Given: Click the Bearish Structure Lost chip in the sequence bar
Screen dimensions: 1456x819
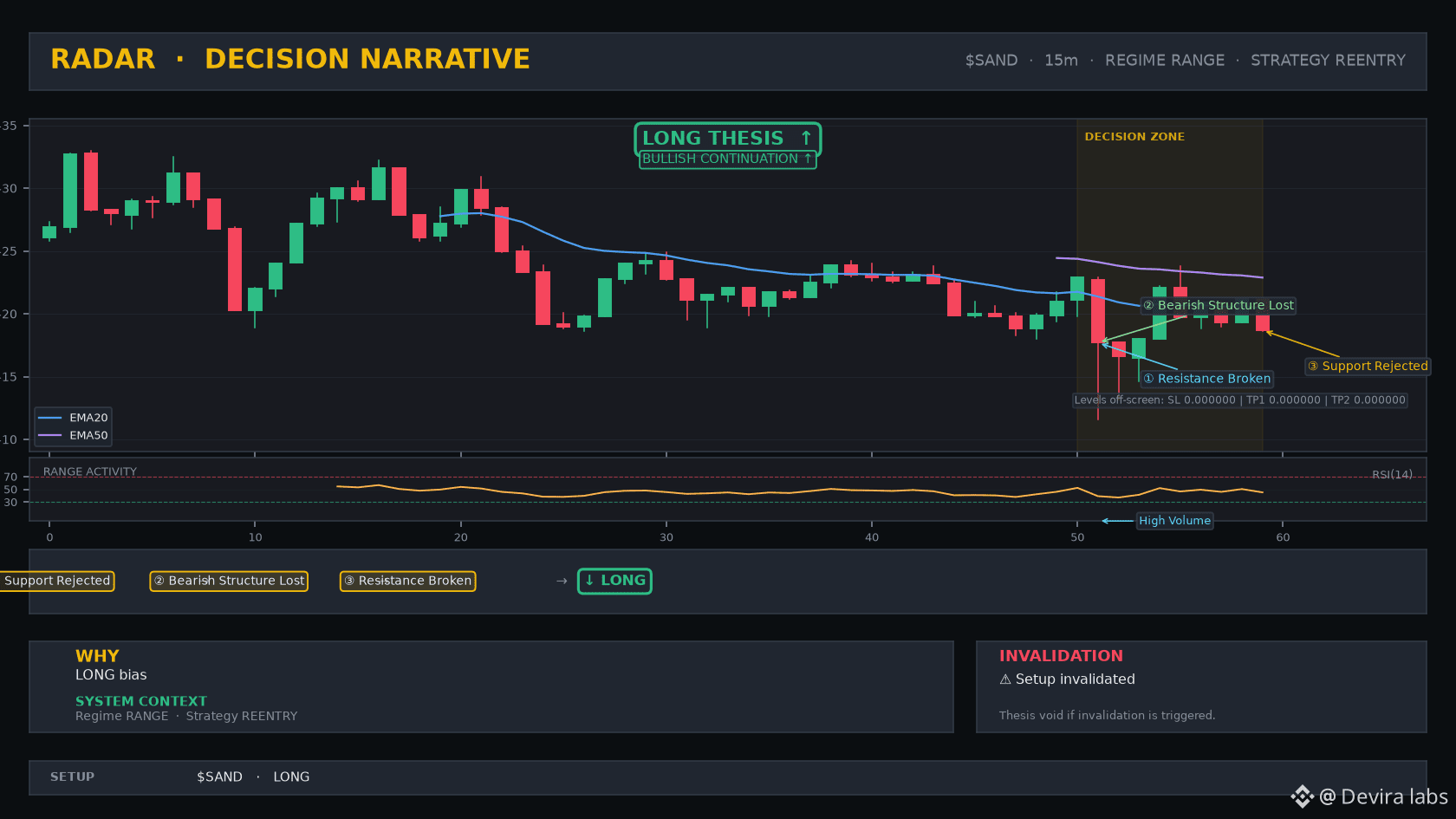Looking at the screenshot, I should coord(229,581).
